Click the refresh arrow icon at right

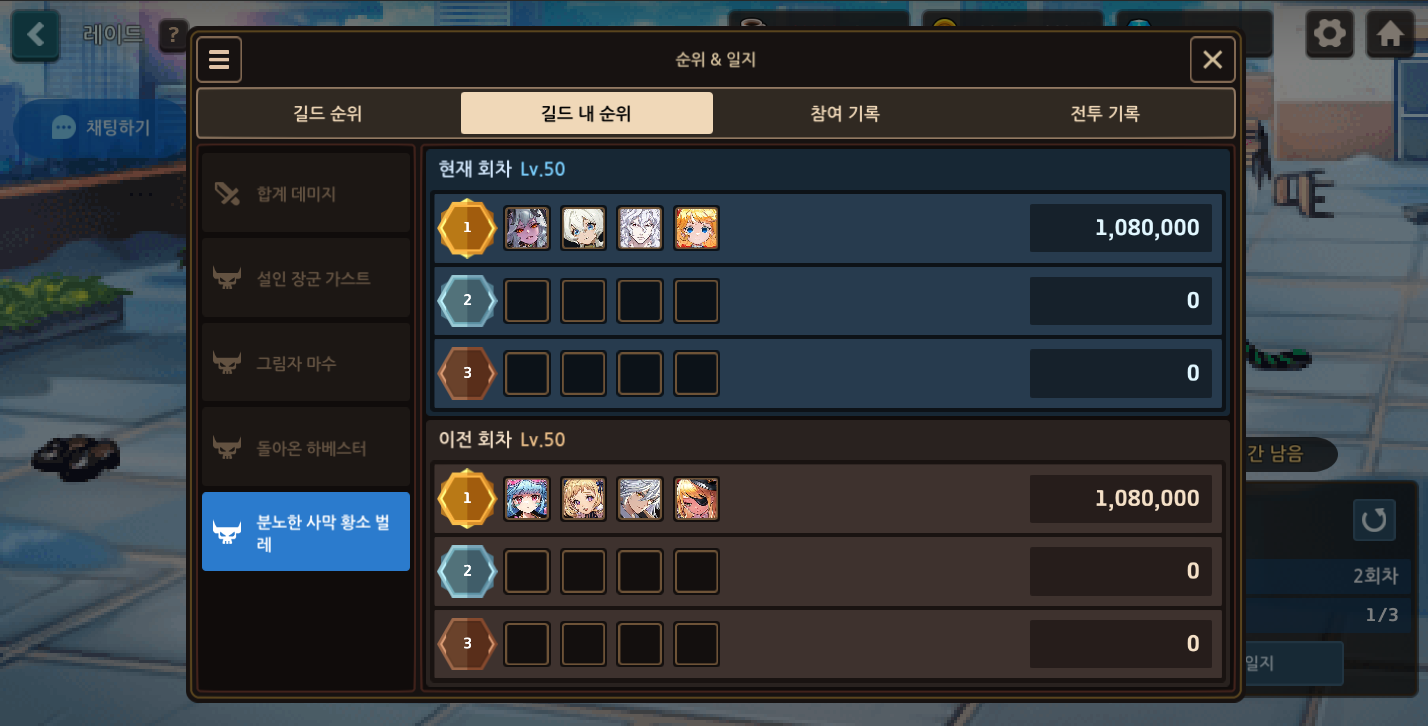point(1374,520)
